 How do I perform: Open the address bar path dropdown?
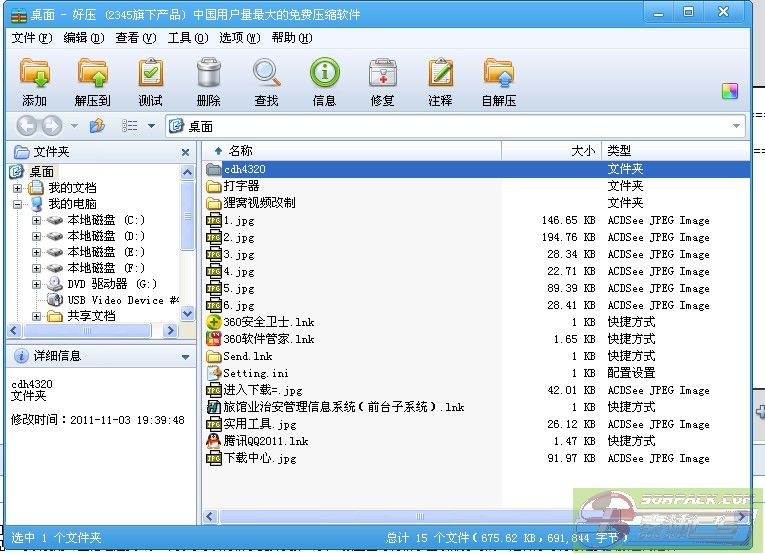click(737, 127)
